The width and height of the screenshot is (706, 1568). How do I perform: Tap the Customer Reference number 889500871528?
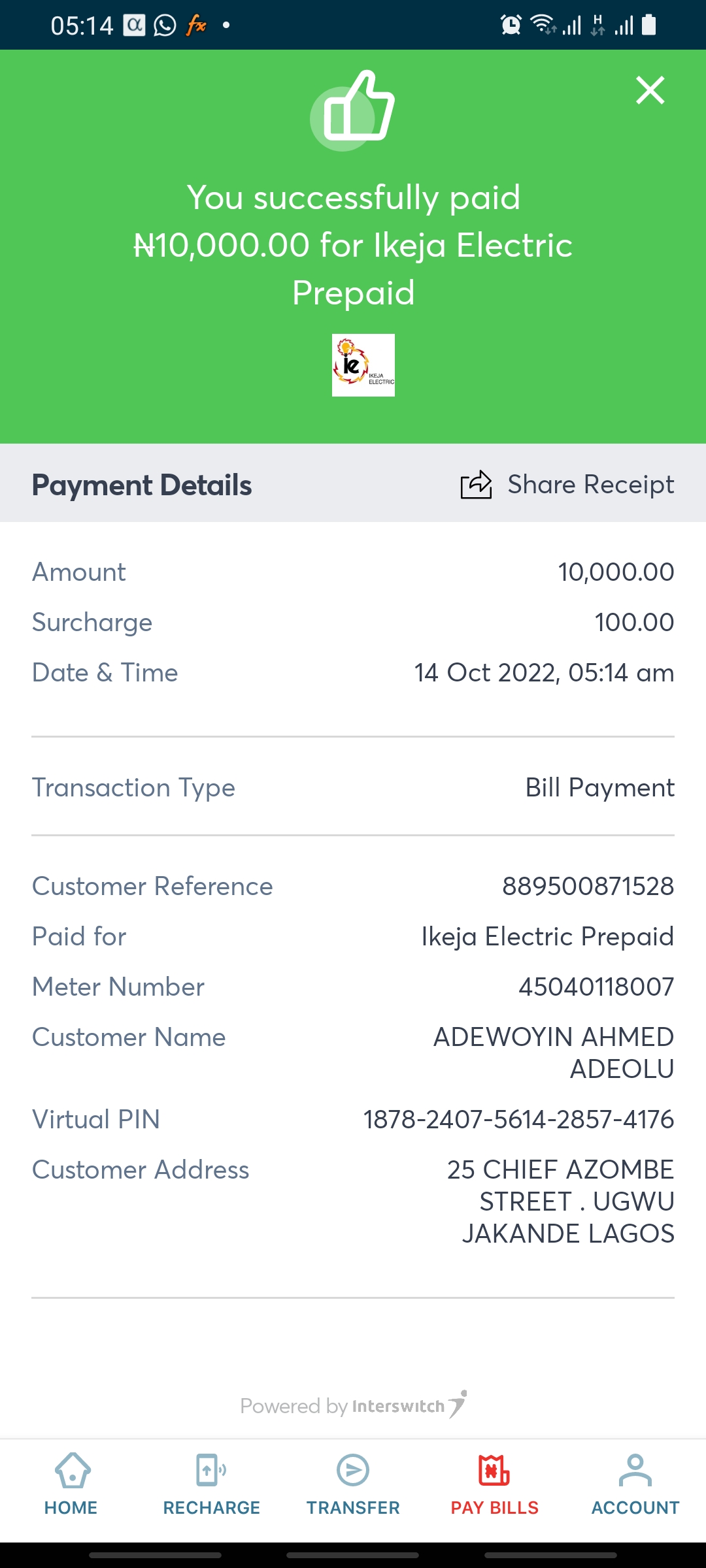tap(588, 887)
